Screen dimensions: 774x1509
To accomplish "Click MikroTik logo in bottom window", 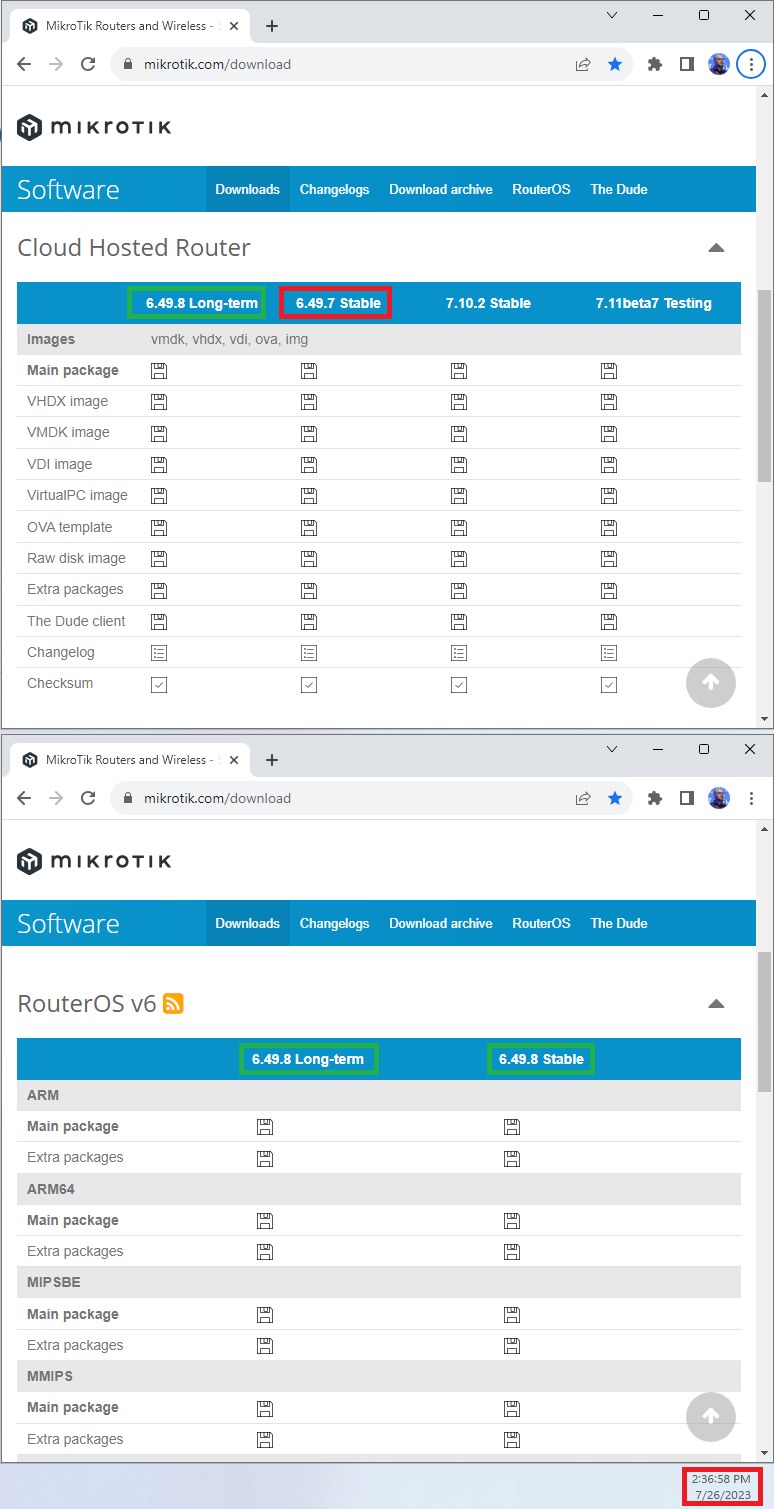I will [x=94, y=861].
